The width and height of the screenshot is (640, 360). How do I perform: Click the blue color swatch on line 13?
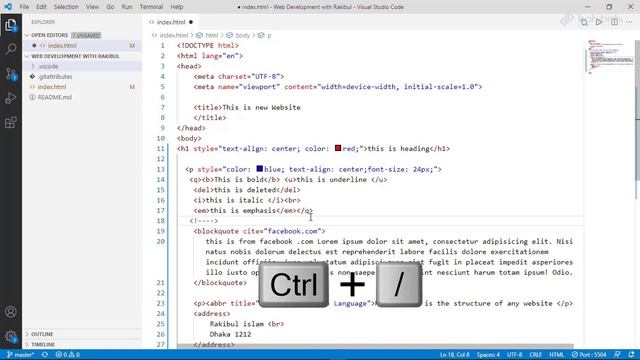(x=260, y=169)
